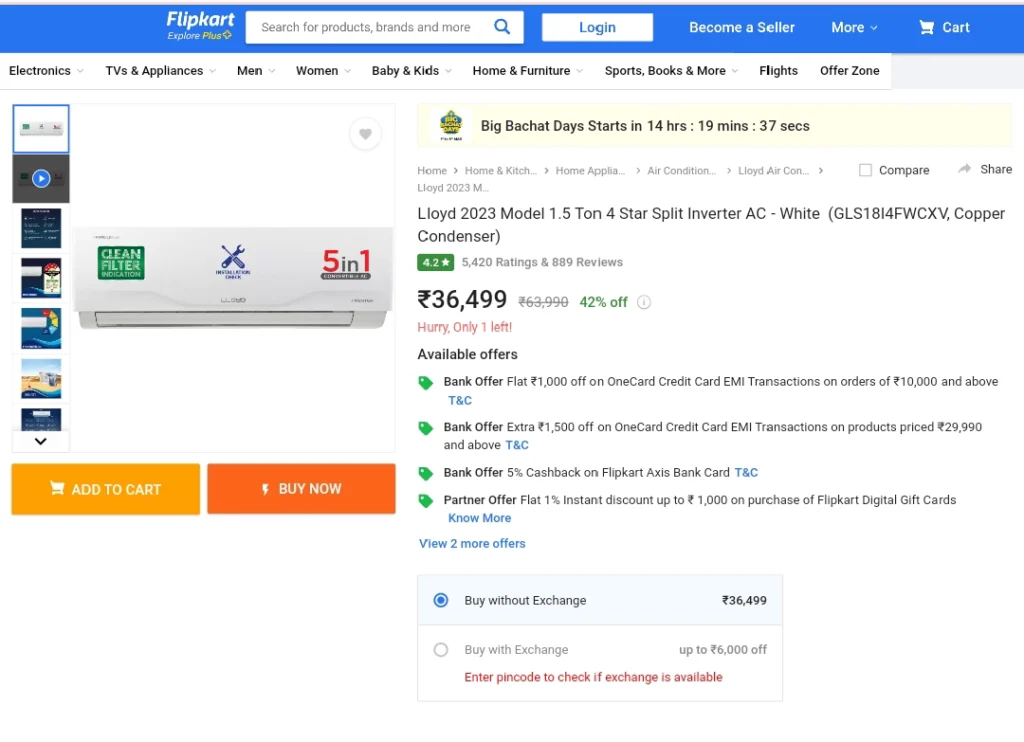The height and width of the screenshot is (742, 1024).
Task: Expand the Electronics category menu
Action: pyautogui.click(x=46, y=71)
